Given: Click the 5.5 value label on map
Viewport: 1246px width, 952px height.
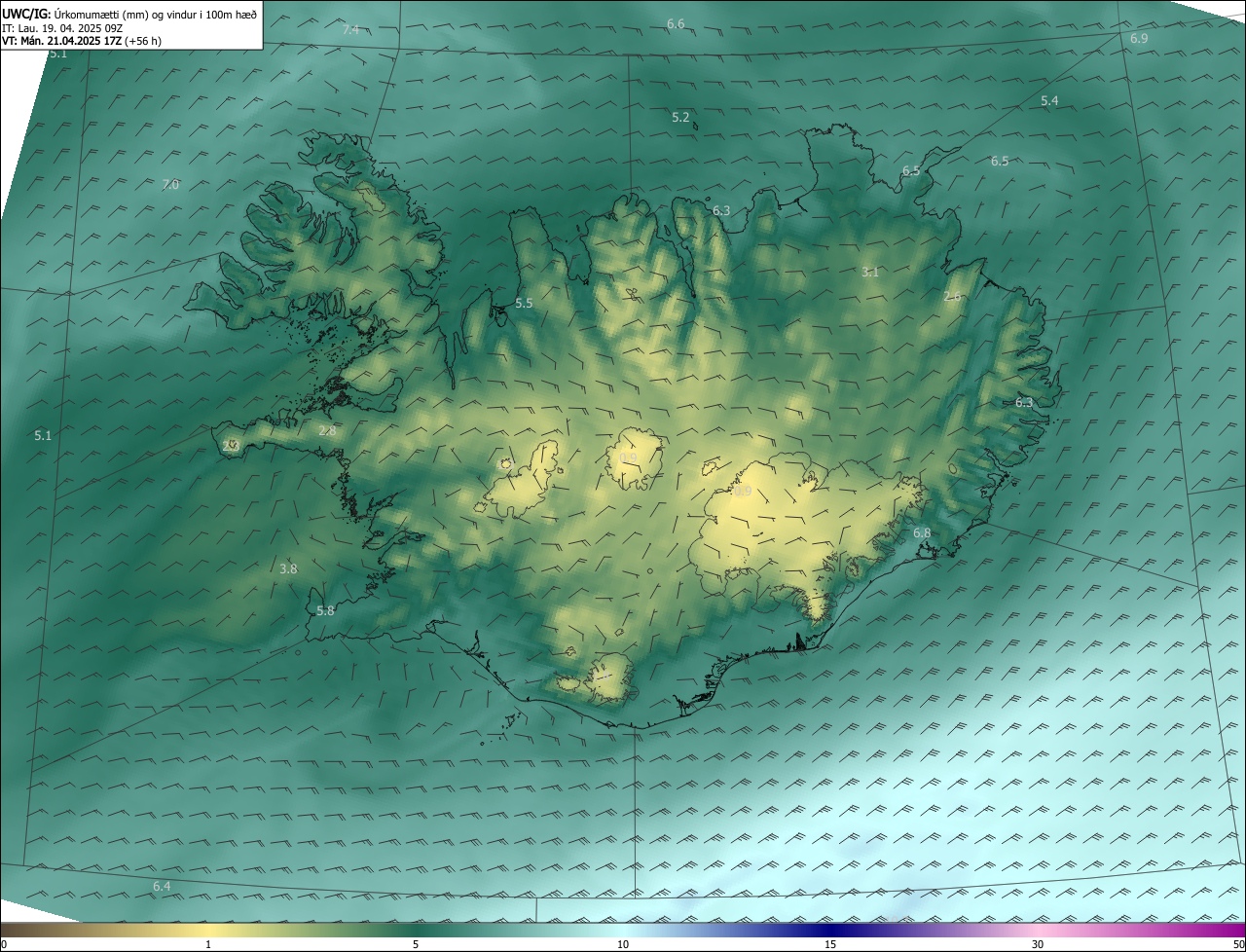Looking at the screenshot, I should click(524, 304).
